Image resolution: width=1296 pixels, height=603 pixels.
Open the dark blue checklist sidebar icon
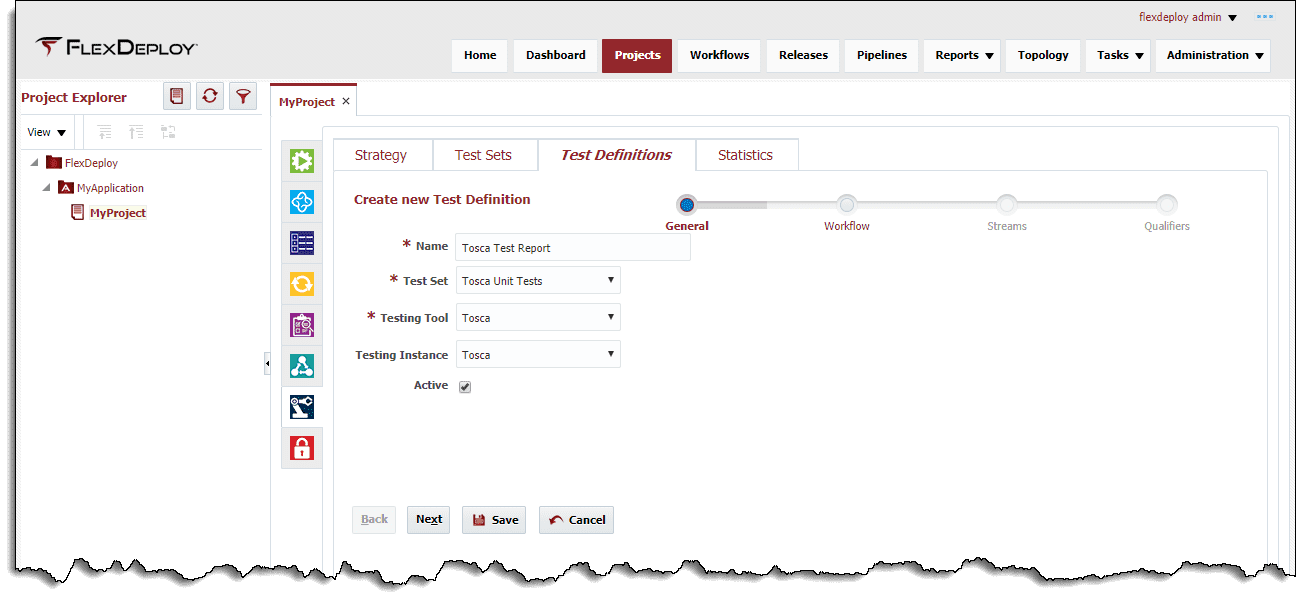(x=302, y=243)
